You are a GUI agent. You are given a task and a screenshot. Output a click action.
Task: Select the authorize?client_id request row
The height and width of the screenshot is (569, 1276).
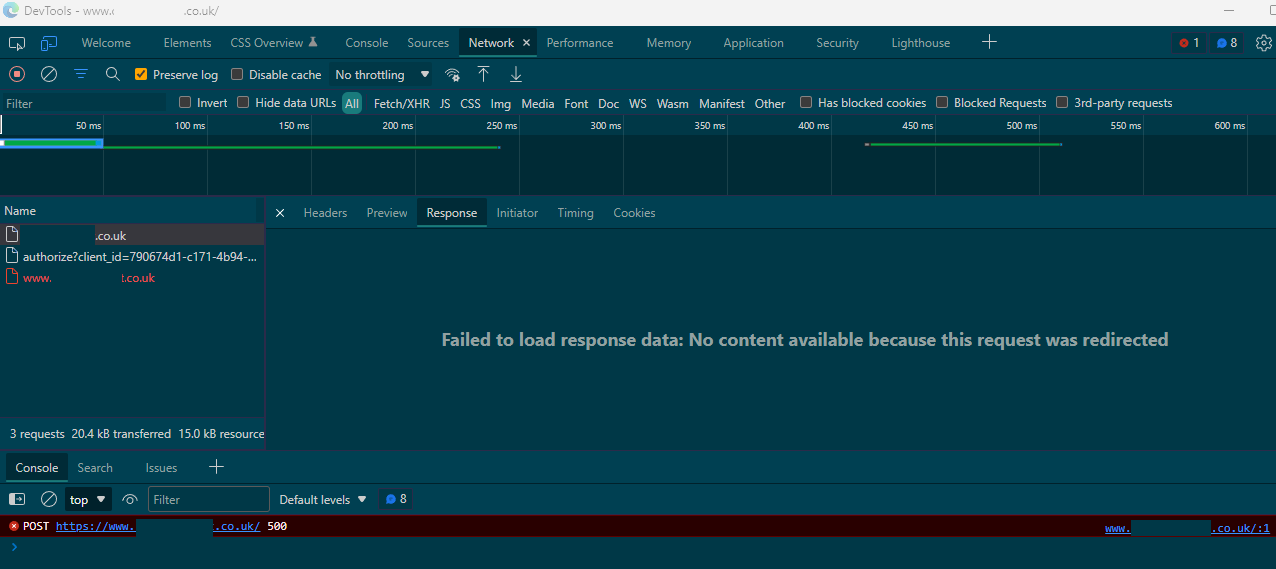point(132,256)
